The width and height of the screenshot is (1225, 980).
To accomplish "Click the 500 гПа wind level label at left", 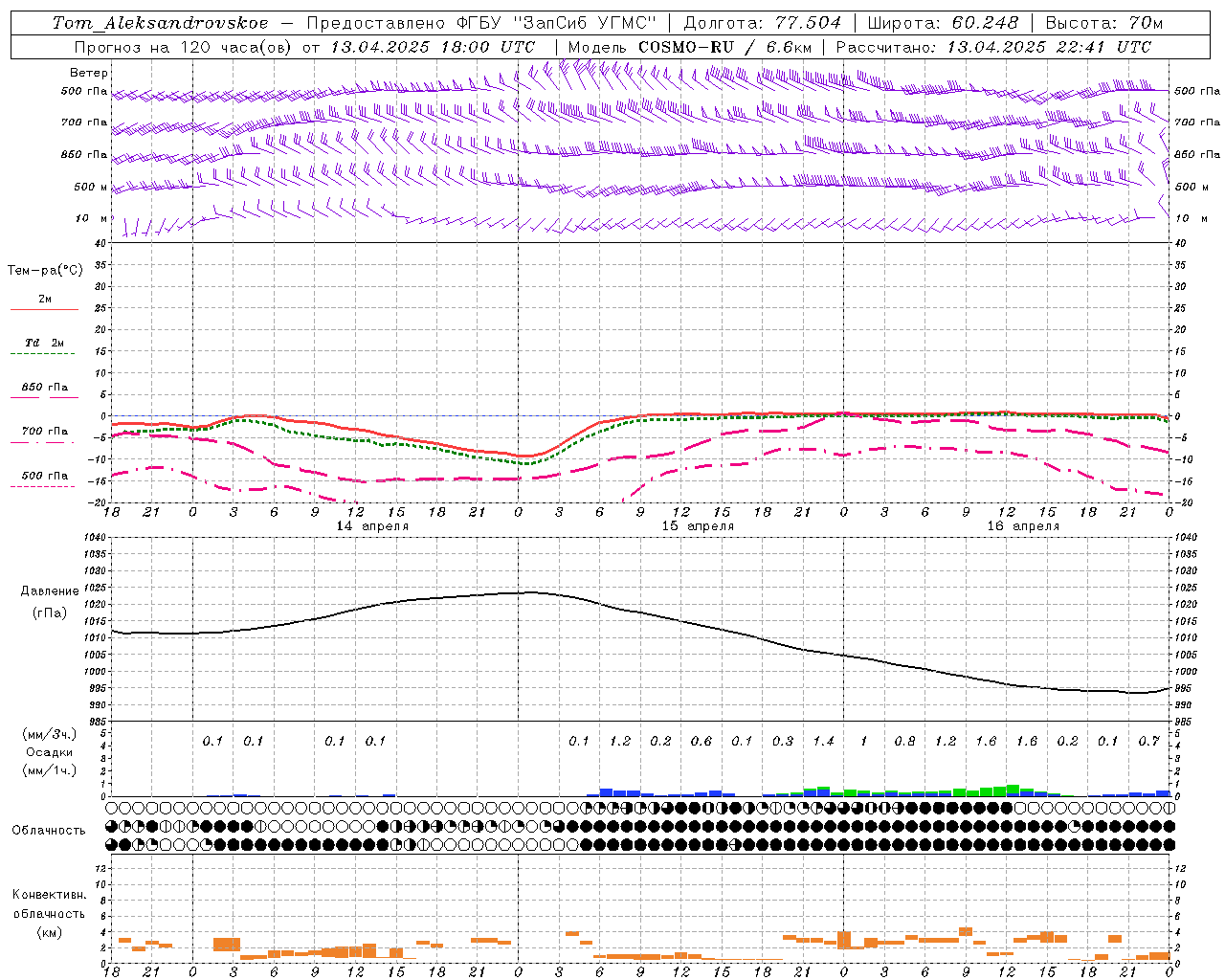I will pyautogui.click(x=84, y=92).
